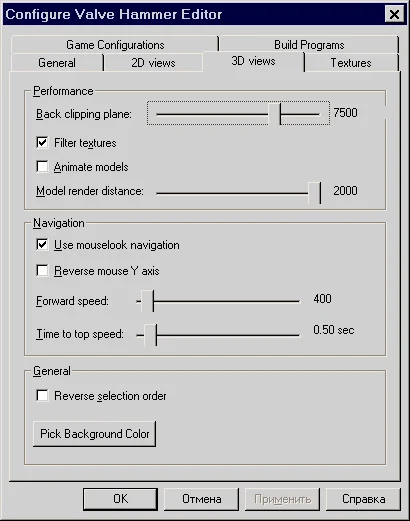Screen dimensions: 410x521
Task: Open the Textures tab
Action: [x=351, y=63]
